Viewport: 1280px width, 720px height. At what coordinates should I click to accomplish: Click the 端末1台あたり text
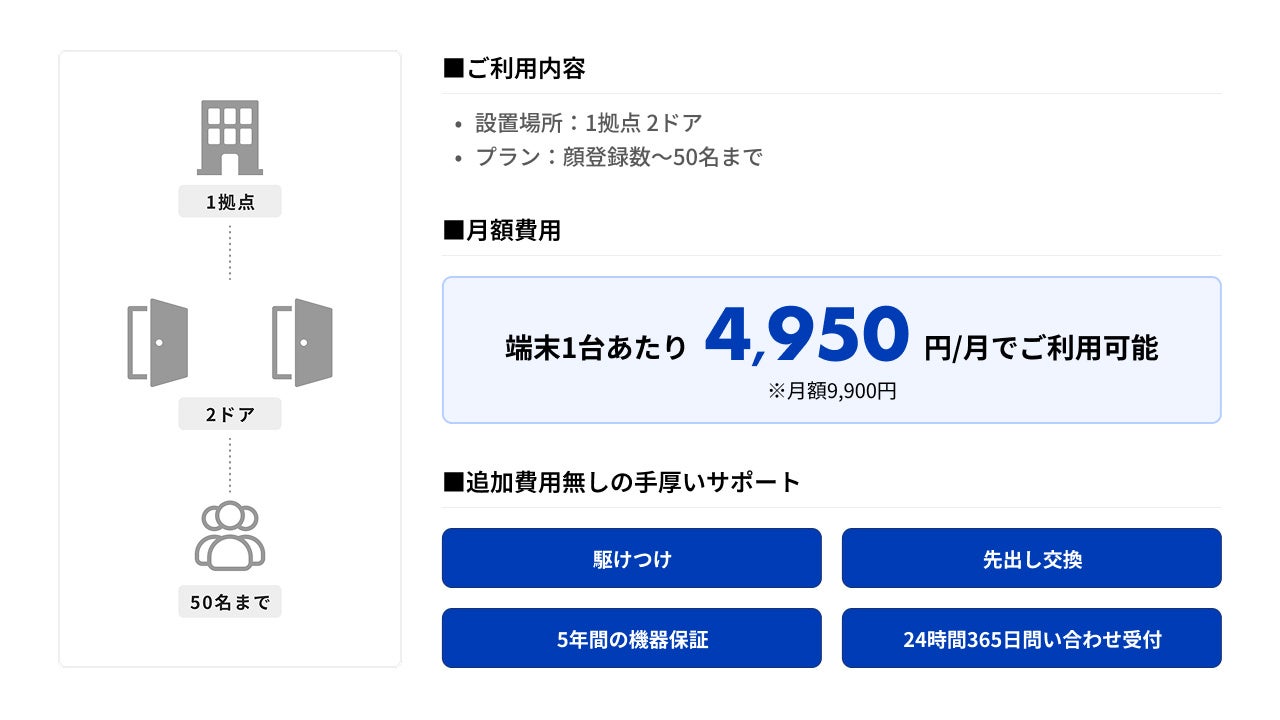[597, 347]
